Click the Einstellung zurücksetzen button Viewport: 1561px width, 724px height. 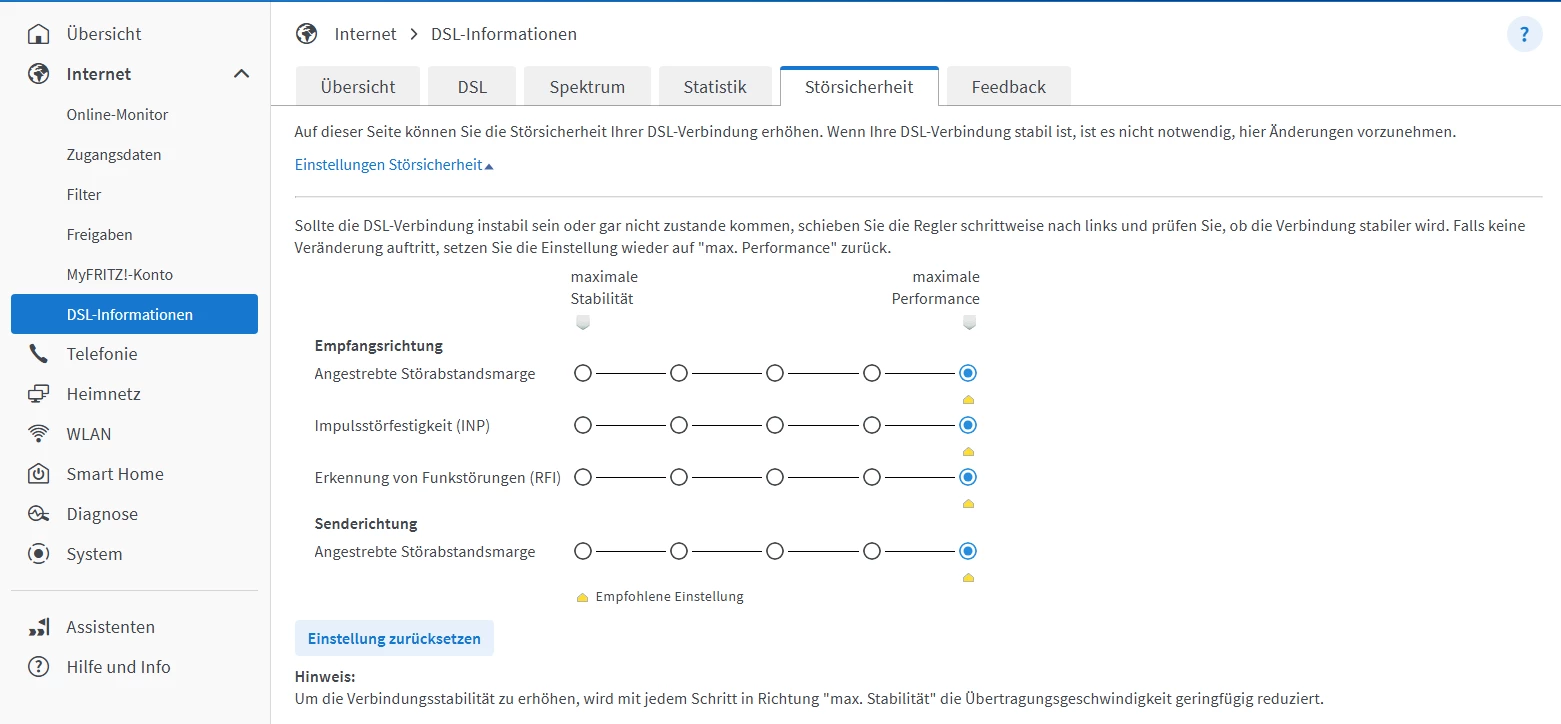(x=394, y=638)
